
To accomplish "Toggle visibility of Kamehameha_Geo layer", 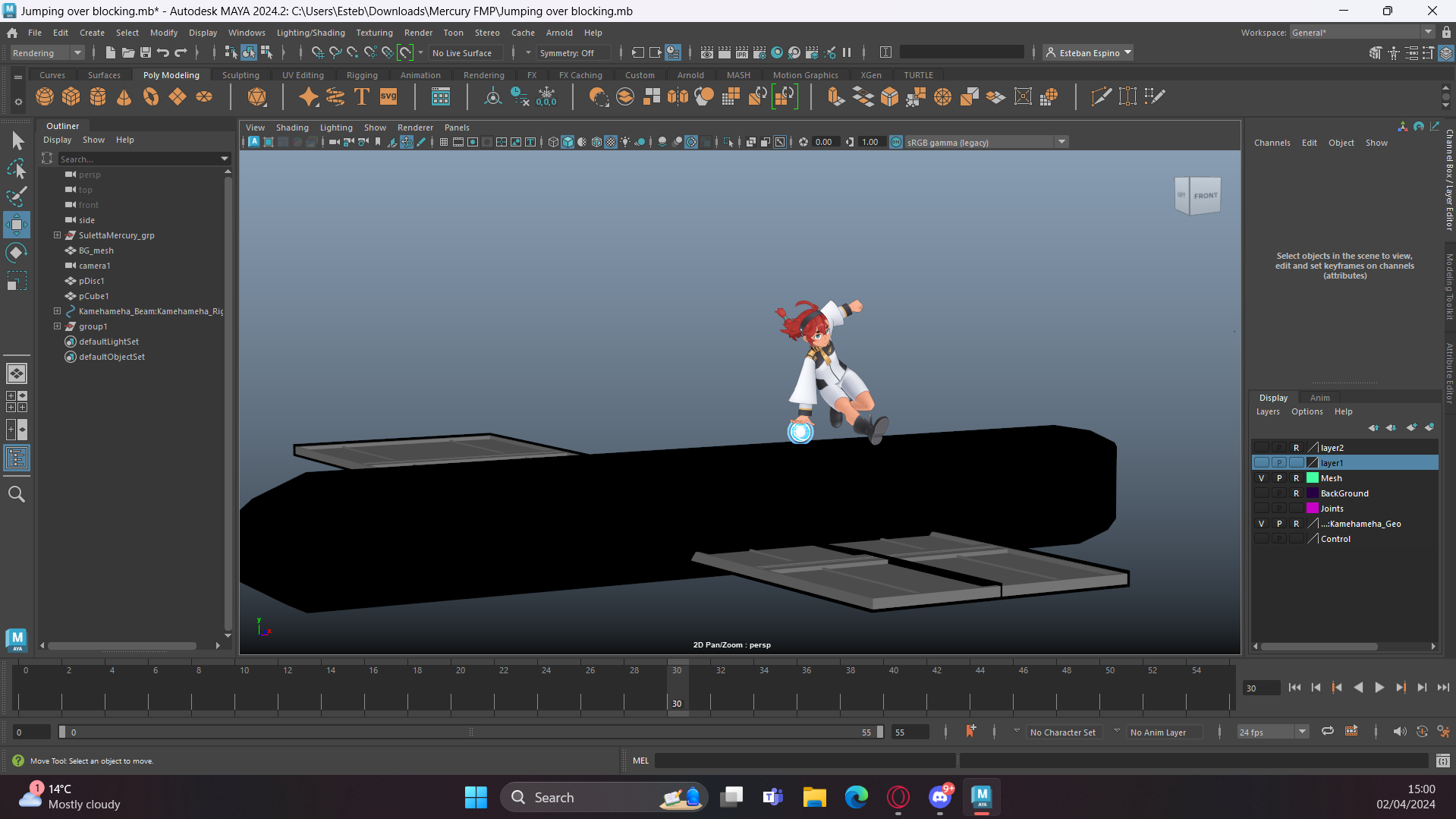I will coord(1261,524).
